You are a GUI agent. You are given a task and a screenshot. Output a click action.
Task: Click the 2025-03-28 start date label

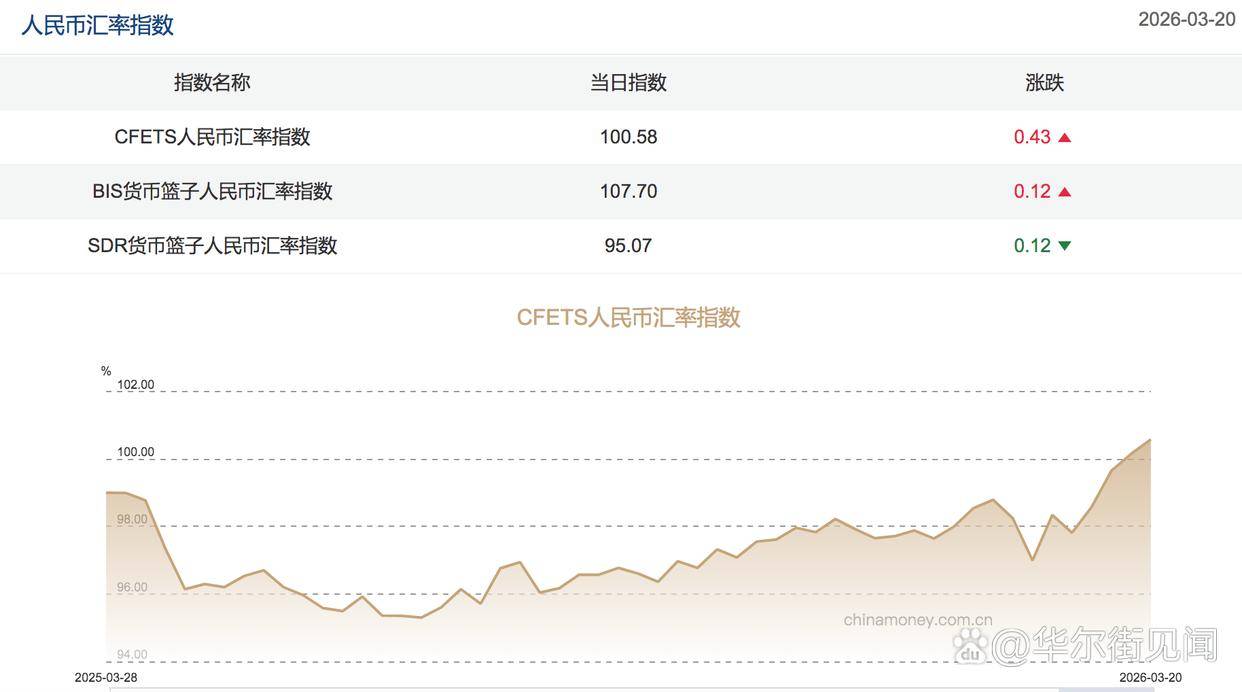(x=106, y=678)
